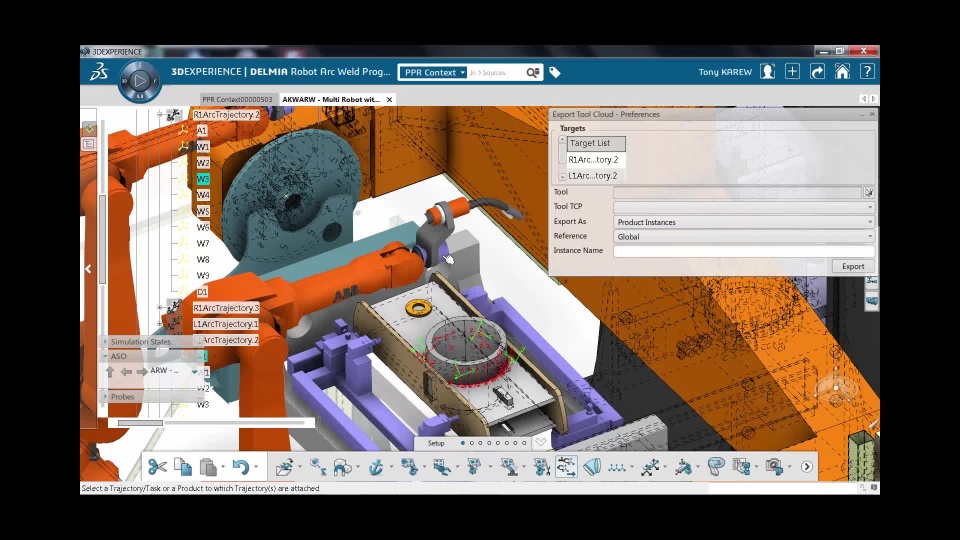This screenshot has height=540, width=960.
Task: Click the open folder import tool icon
Action: coord(283,467)
